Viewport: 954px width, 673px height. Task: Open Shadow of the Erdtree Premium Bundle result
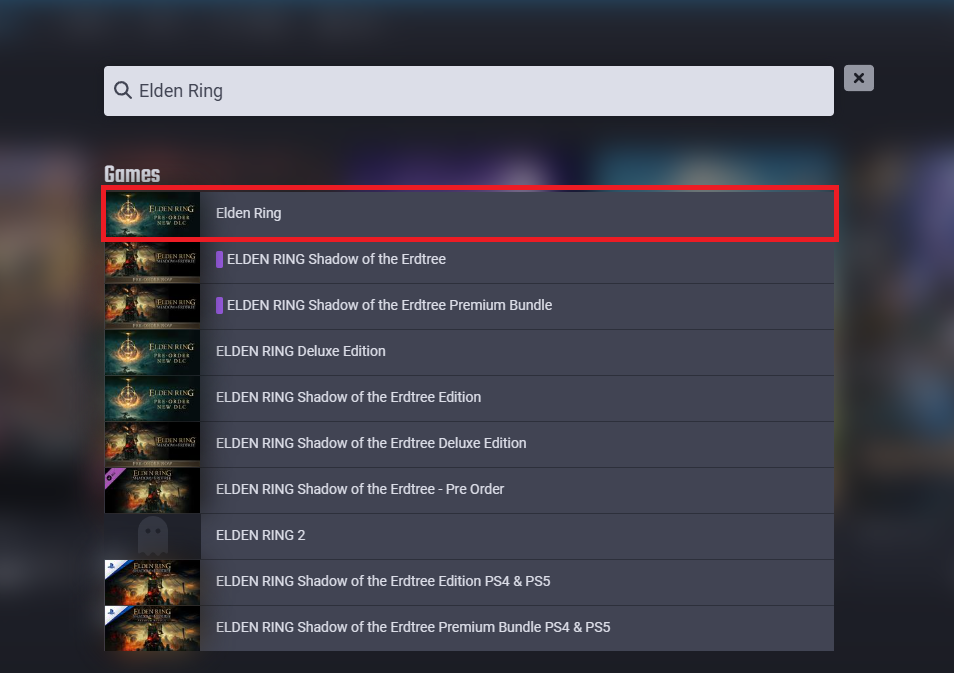469,306
